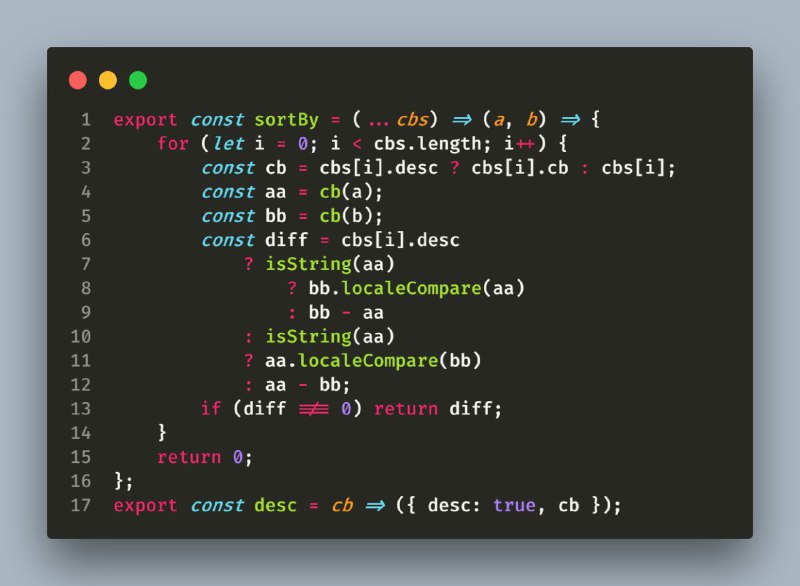The image size is (800, 586).
Task: Click the cb(a) call on line 4
Action: click(351, 192)
